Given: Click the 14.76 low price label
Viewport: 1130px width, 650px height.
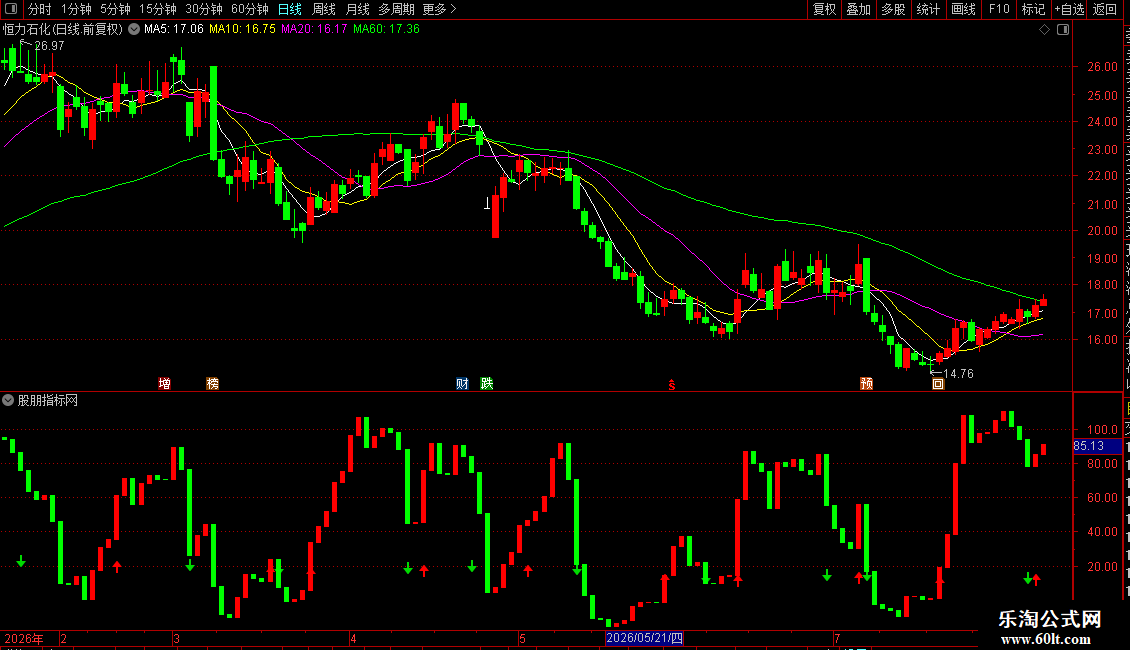Looking at the screenshot, I should (x=958, y=373).
